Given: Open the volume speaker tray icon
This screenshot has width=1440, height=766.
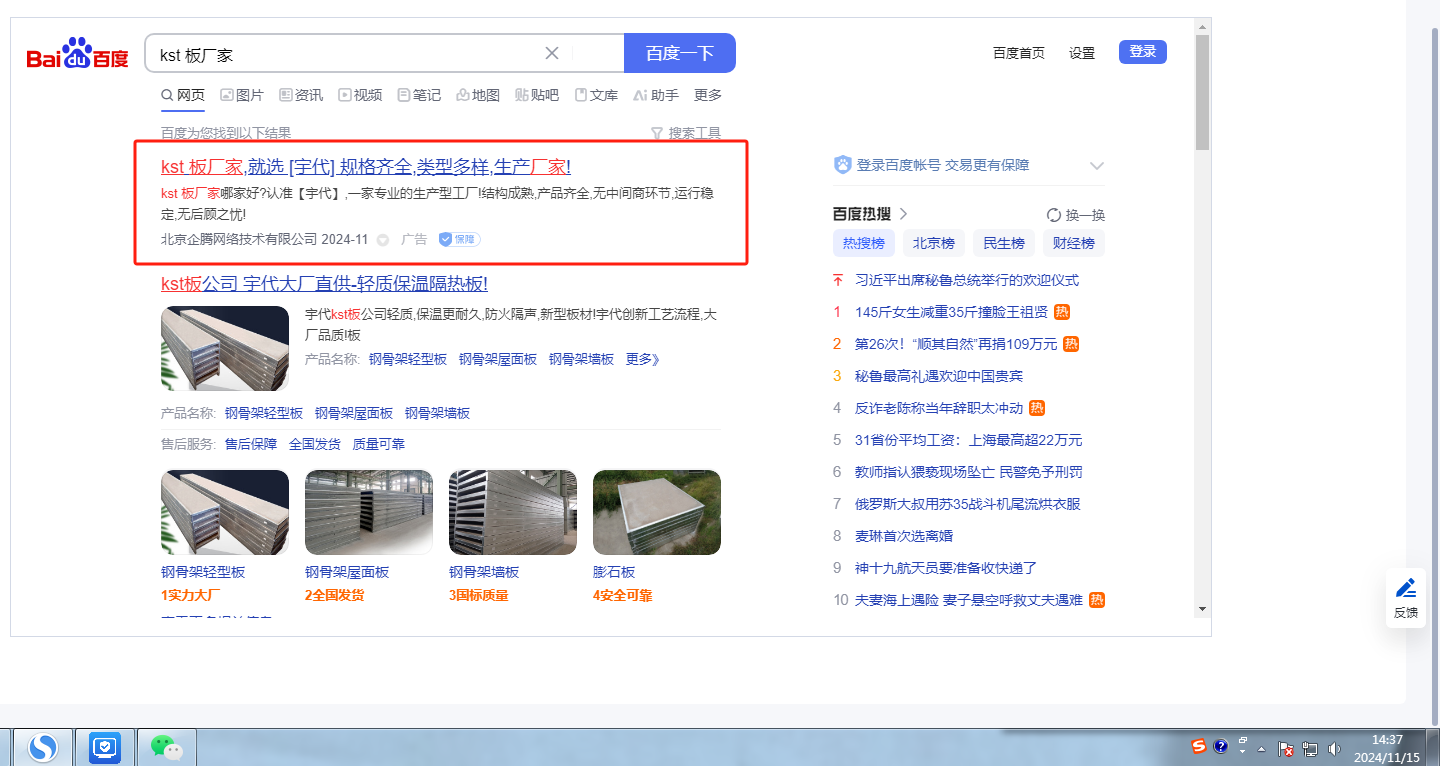Looking at the screenshot, I should pos(1334,748).
